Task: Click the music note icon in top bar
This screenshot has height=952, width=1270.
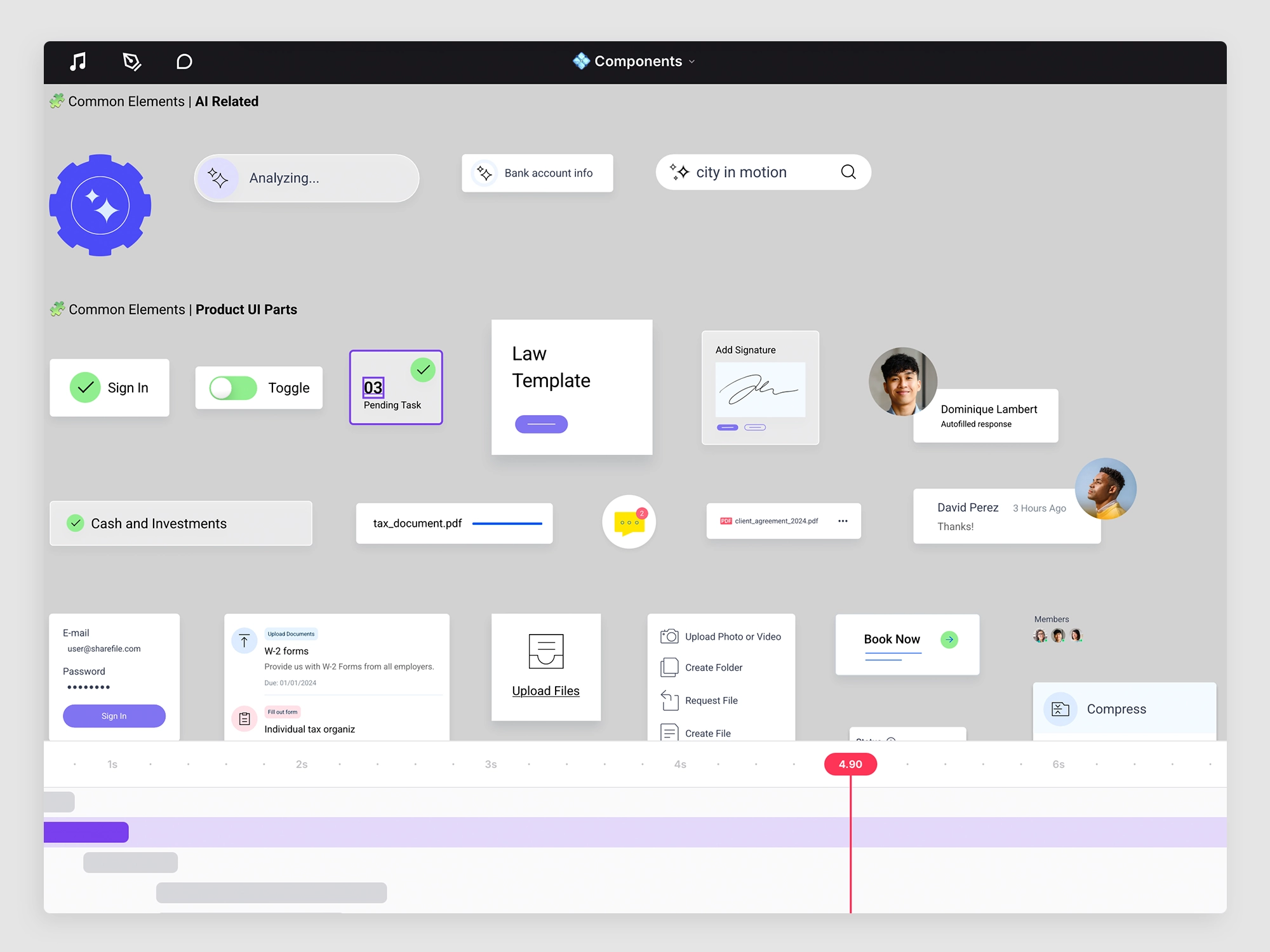Action: [77, 62]
